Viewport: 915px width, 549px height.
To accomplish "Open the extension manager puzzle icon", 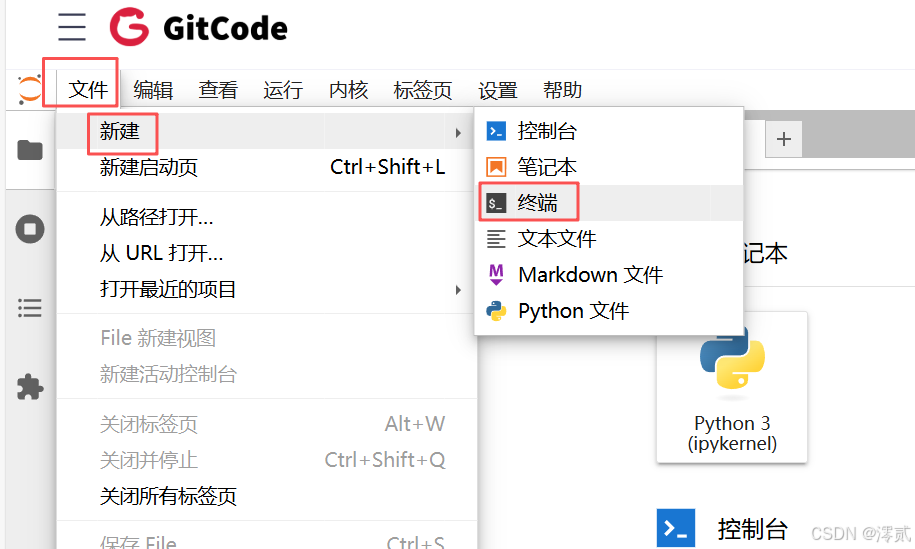I will (x=30, y=387).
